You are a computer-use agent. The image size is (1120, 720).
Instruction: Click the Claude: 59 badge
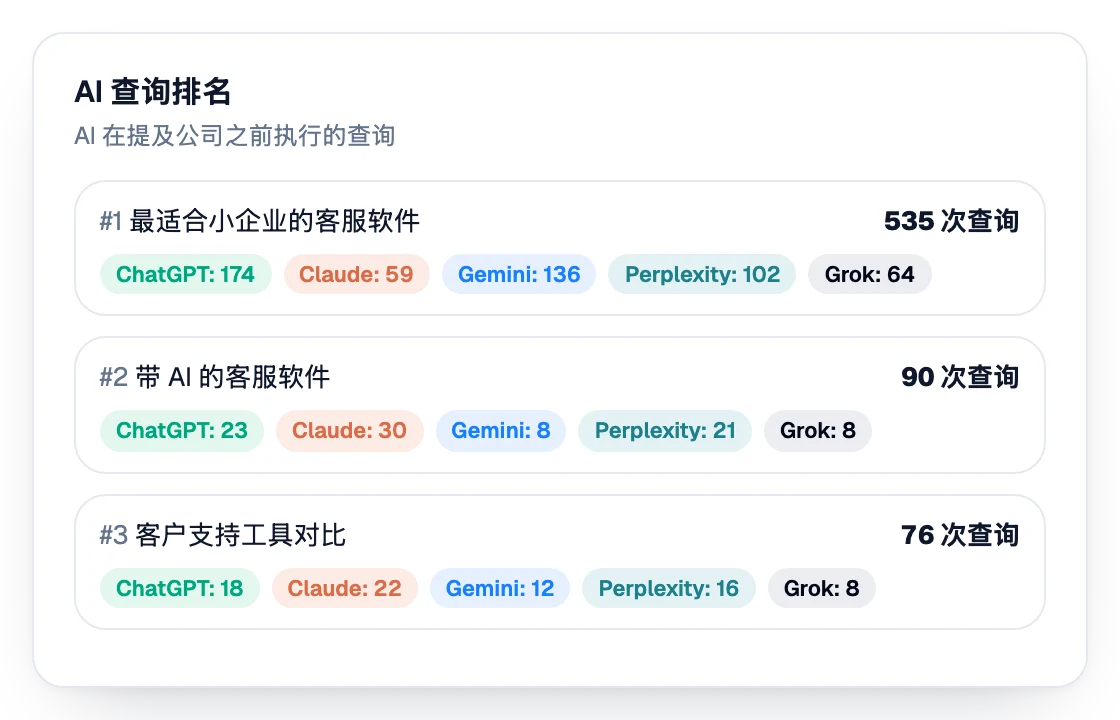coord(356,274)
